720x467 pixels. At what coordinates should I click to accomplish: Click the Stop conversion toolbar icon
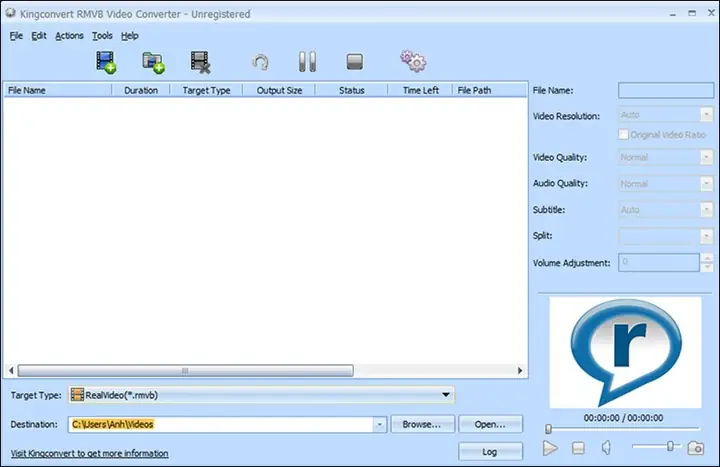(354, 62)
